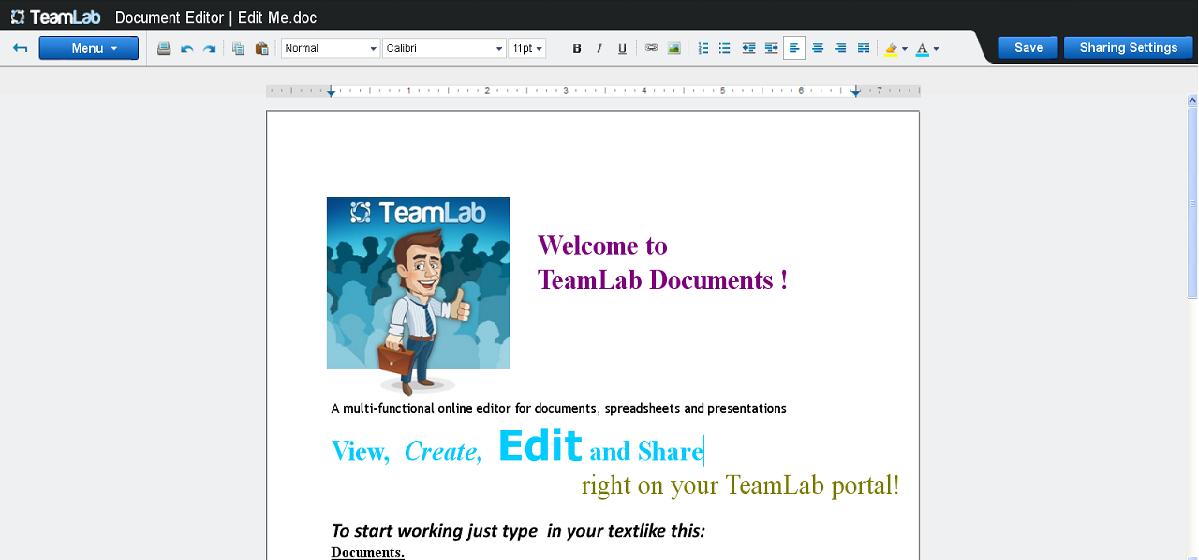The height and width of the screenshot is (560, 1199).
Task: Increase paragraph indent
Action: coord(772,48)
